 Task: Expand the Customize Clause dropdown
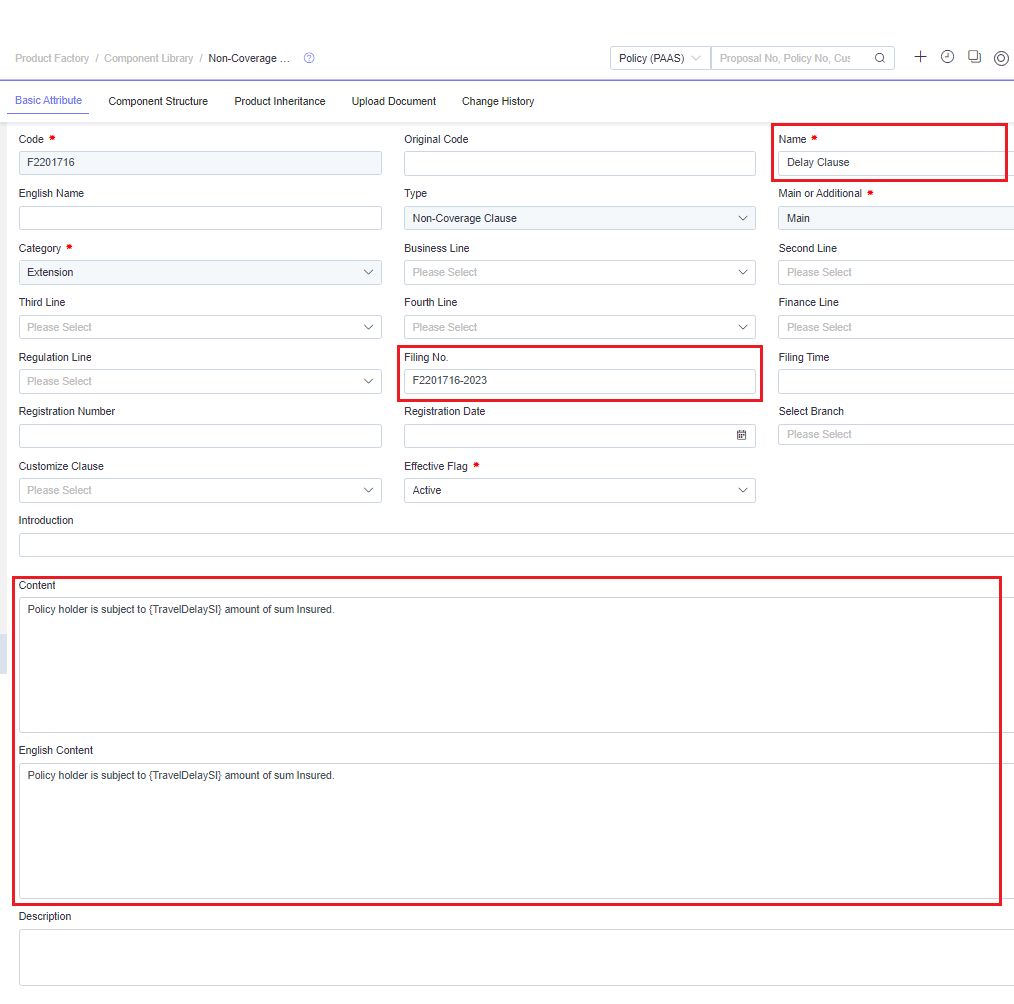click(x=200, y=491)
